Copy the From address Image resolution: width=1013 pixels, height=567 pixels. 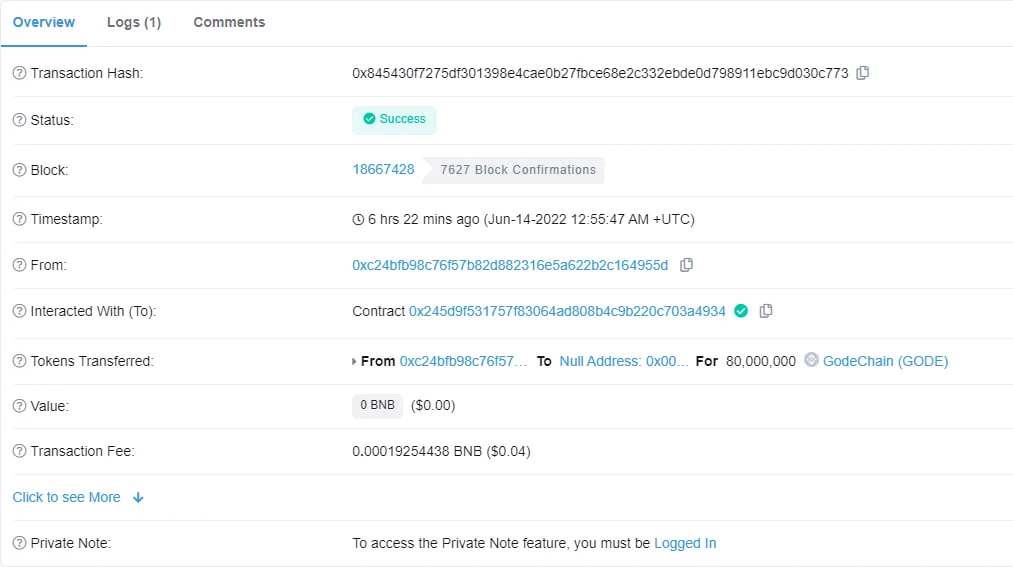[x=686, y=265]
